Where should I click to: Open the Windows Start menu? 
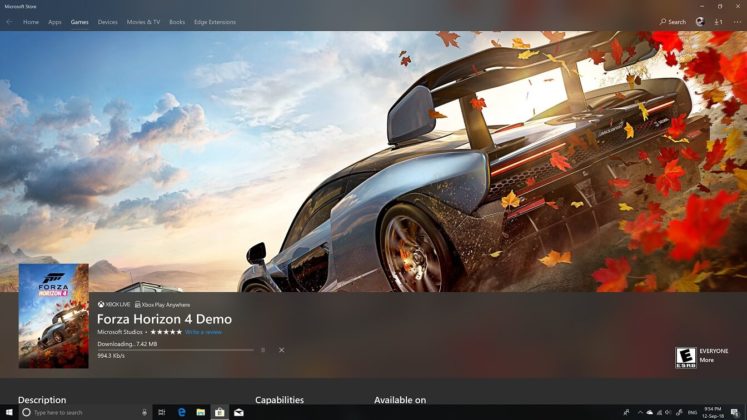[x=9, y=412]
